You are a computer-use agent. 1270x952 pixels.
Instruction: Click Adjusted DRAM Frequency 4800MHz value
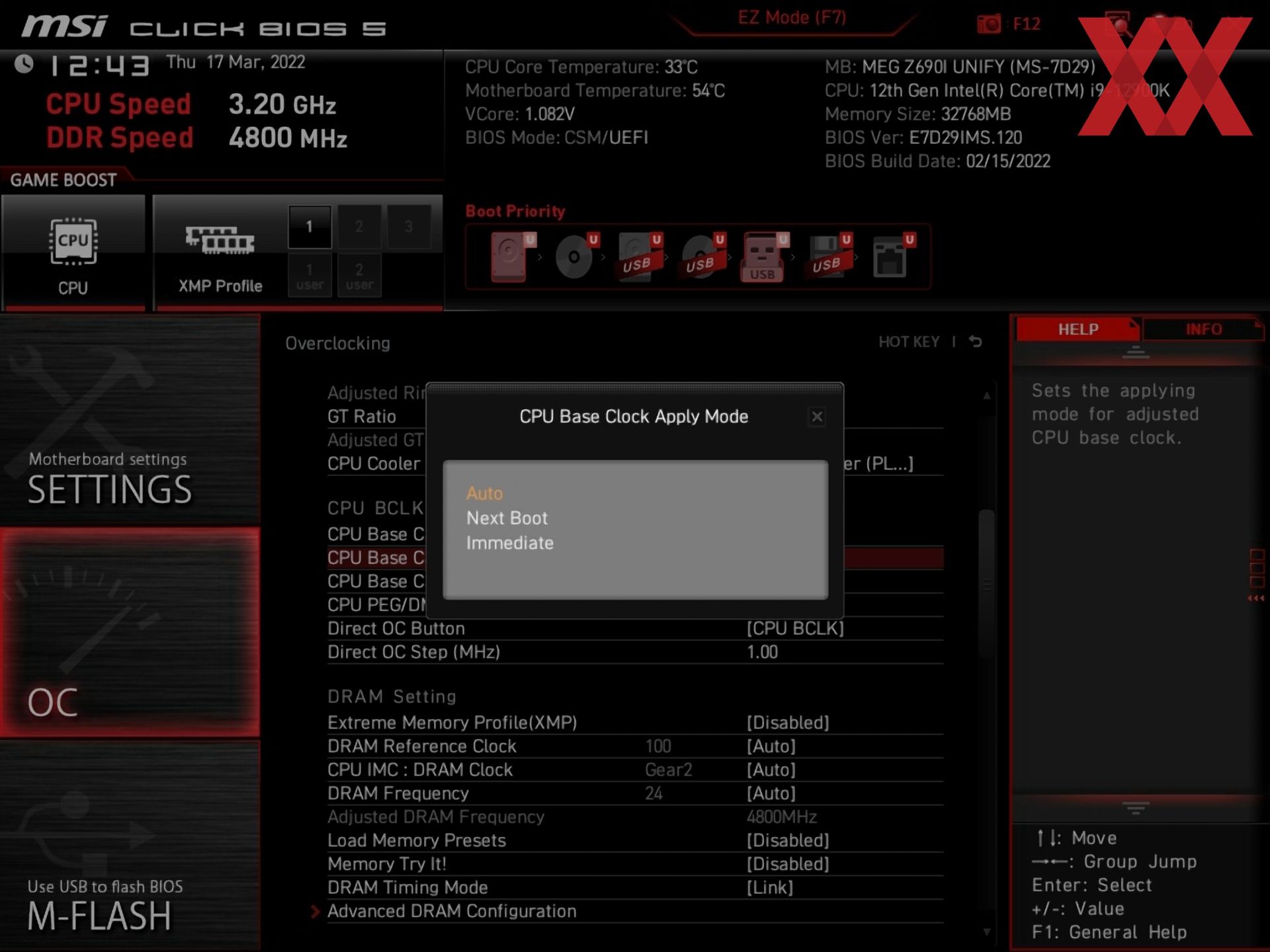(x=781, y=817)
